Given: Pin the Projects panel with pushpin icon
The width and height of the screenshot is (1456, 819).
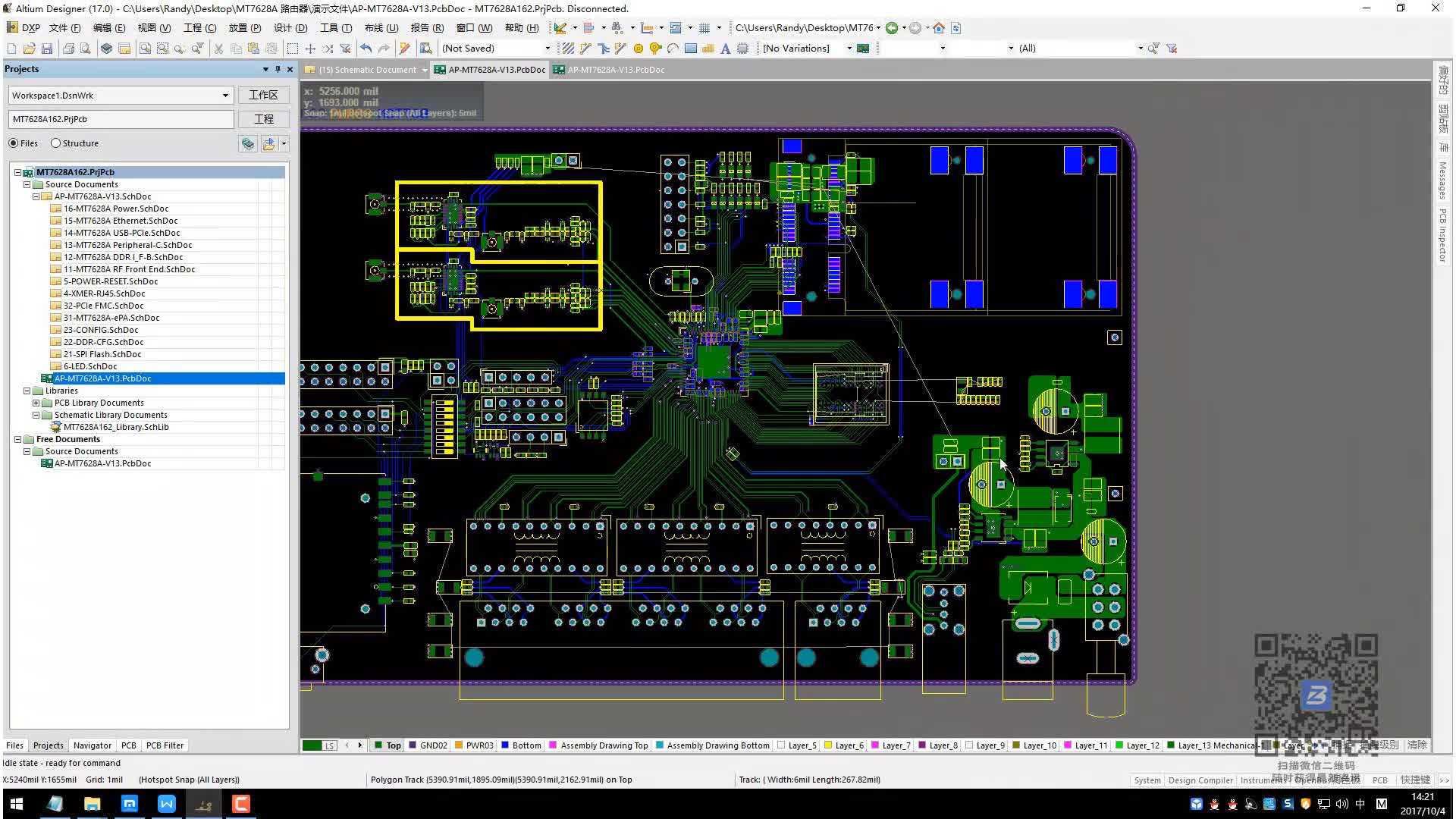Looking at the screenshot, I should (278, 69).
